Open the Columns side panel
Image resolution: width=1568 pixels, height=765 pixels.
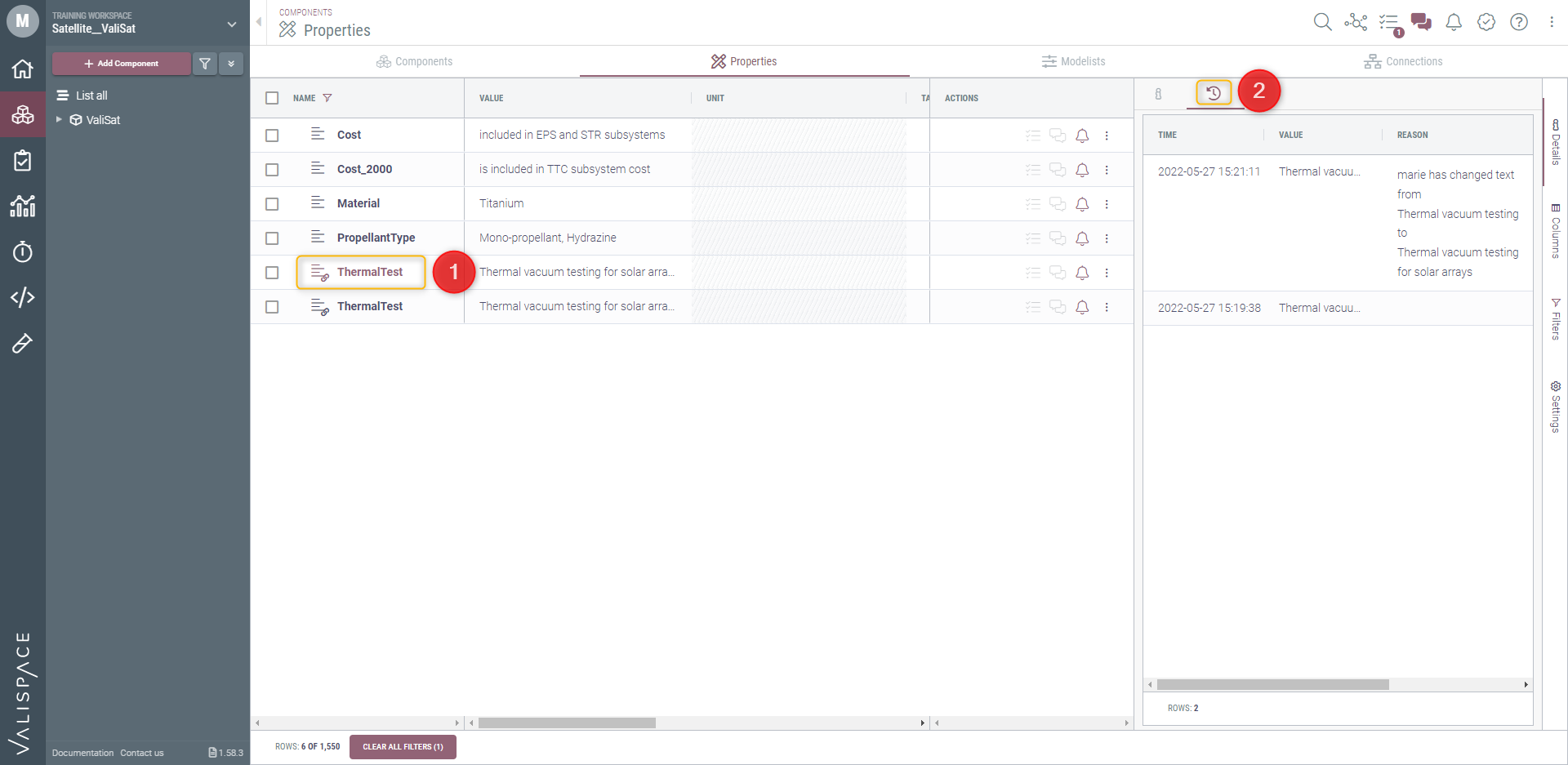(1556, 231)
